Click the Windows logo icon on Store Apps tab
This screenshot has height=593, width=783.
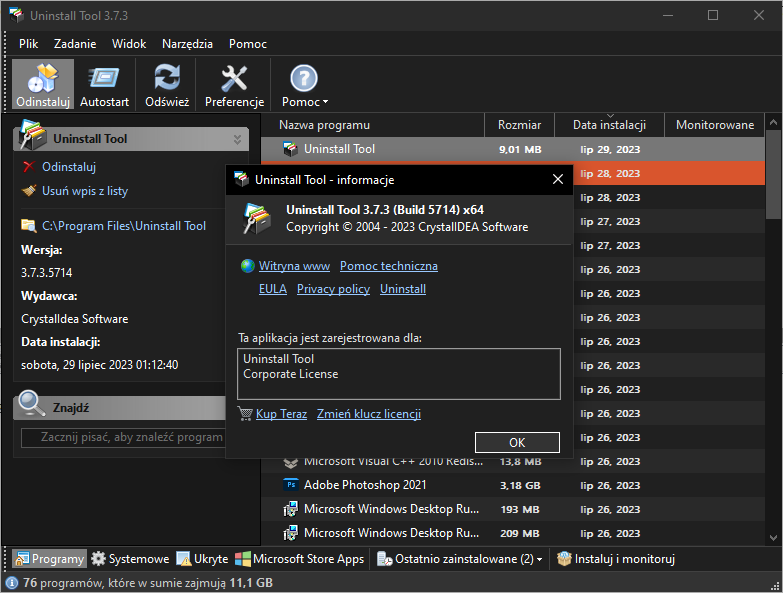point(243,559)
